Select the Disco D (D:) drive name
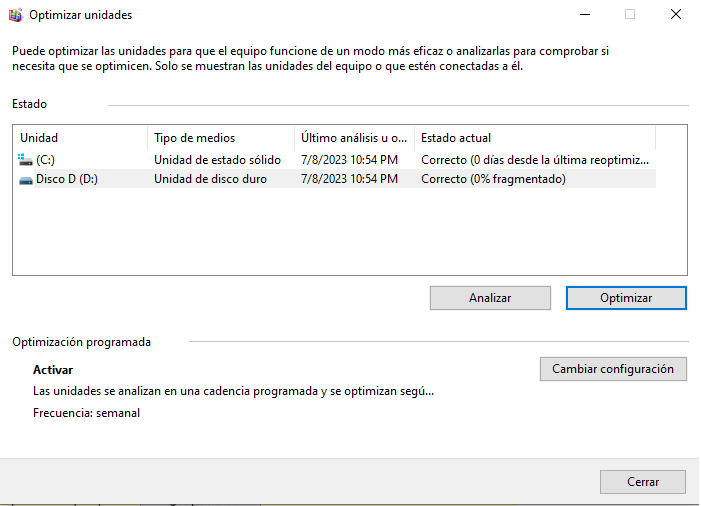The width and height of the screenshot is (701, 506). [x=67, y=180]
